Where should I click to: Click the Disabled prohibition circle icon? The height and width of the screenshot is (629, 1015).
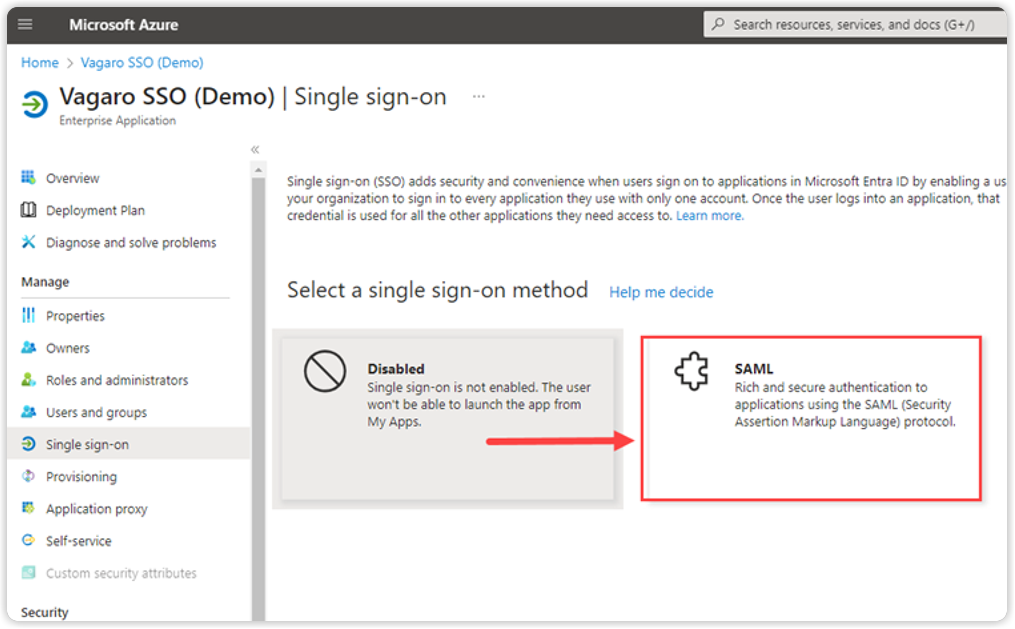click(x=325, y=371)
